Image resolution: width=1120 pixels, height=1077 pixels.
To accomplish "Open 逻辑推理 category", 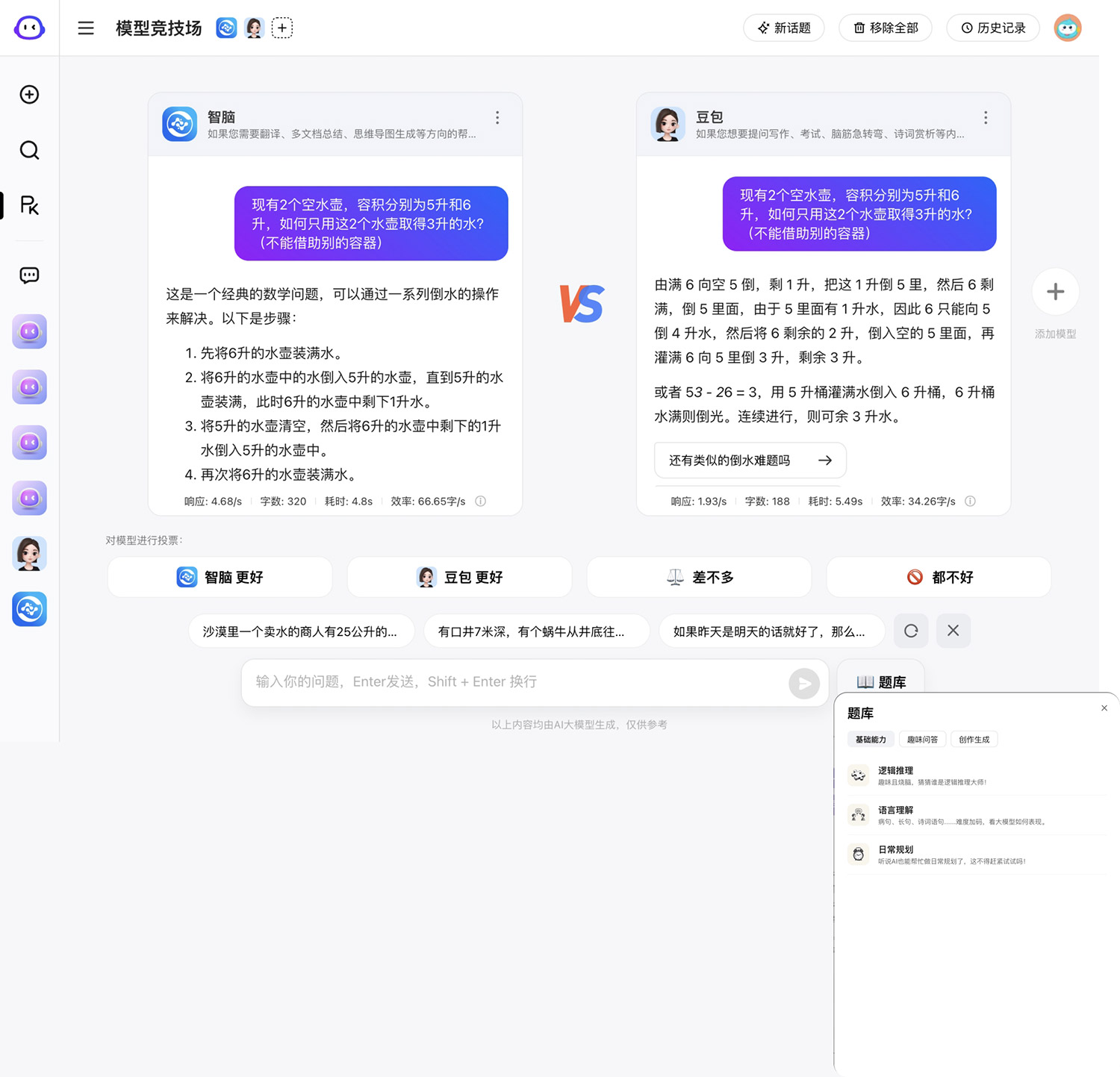I will tap(977, 775).
